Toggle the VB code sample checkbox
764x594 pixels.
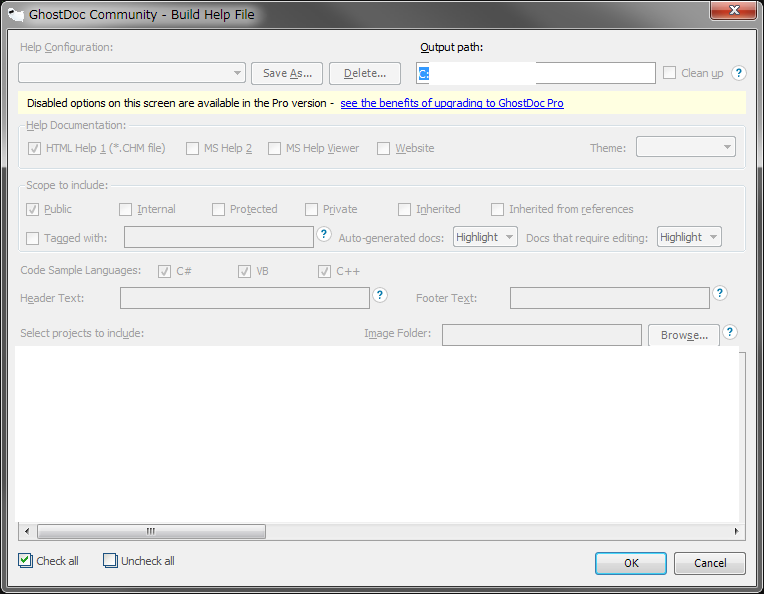245,271
